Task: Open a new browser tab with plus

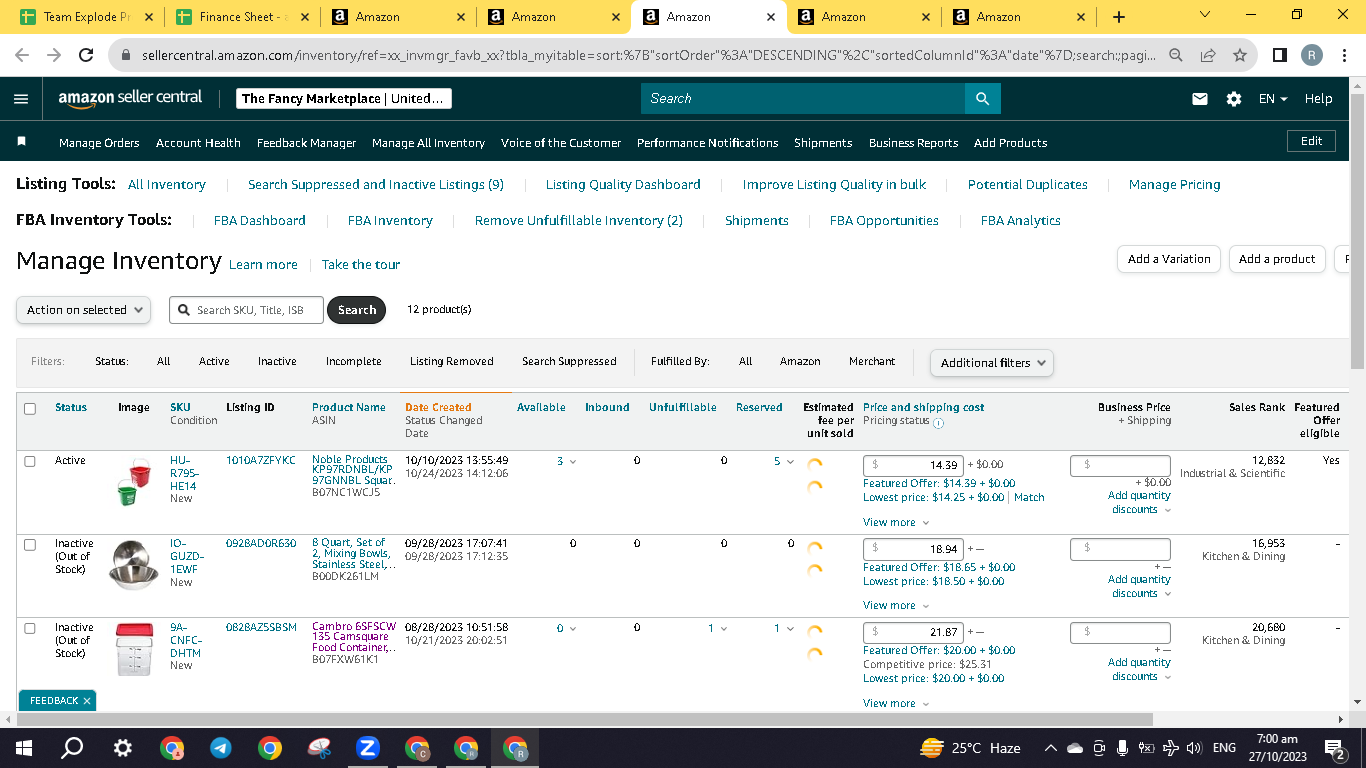Action: coord(1119,17)
